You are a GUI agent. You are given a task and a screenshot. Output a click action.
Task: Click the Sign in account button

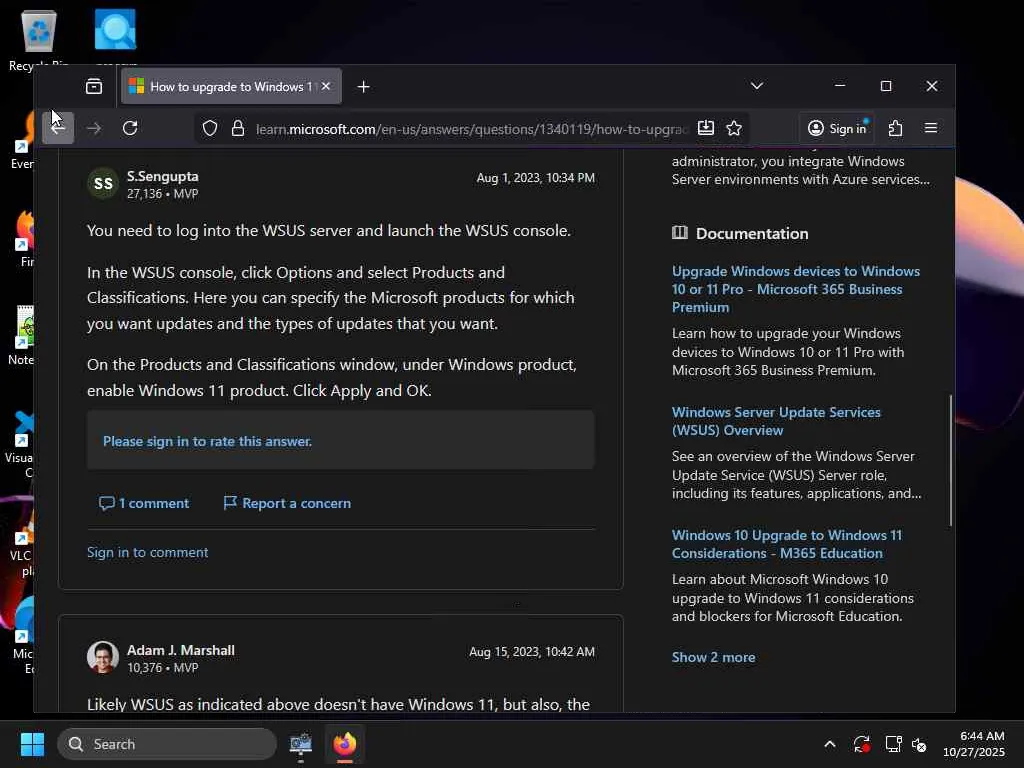click(x=837, y=128)
